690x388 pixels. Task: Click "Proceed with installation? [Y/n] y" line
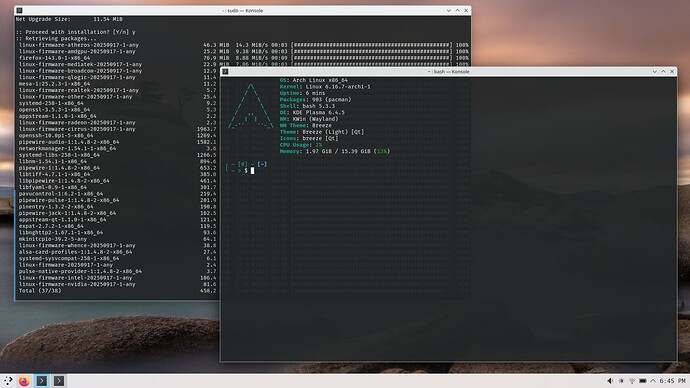point(76,32)
